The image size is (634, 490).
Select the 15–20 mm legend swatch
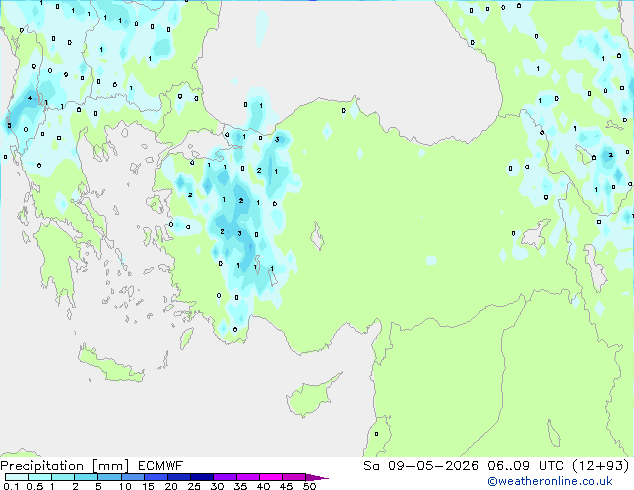coord(155,477)
